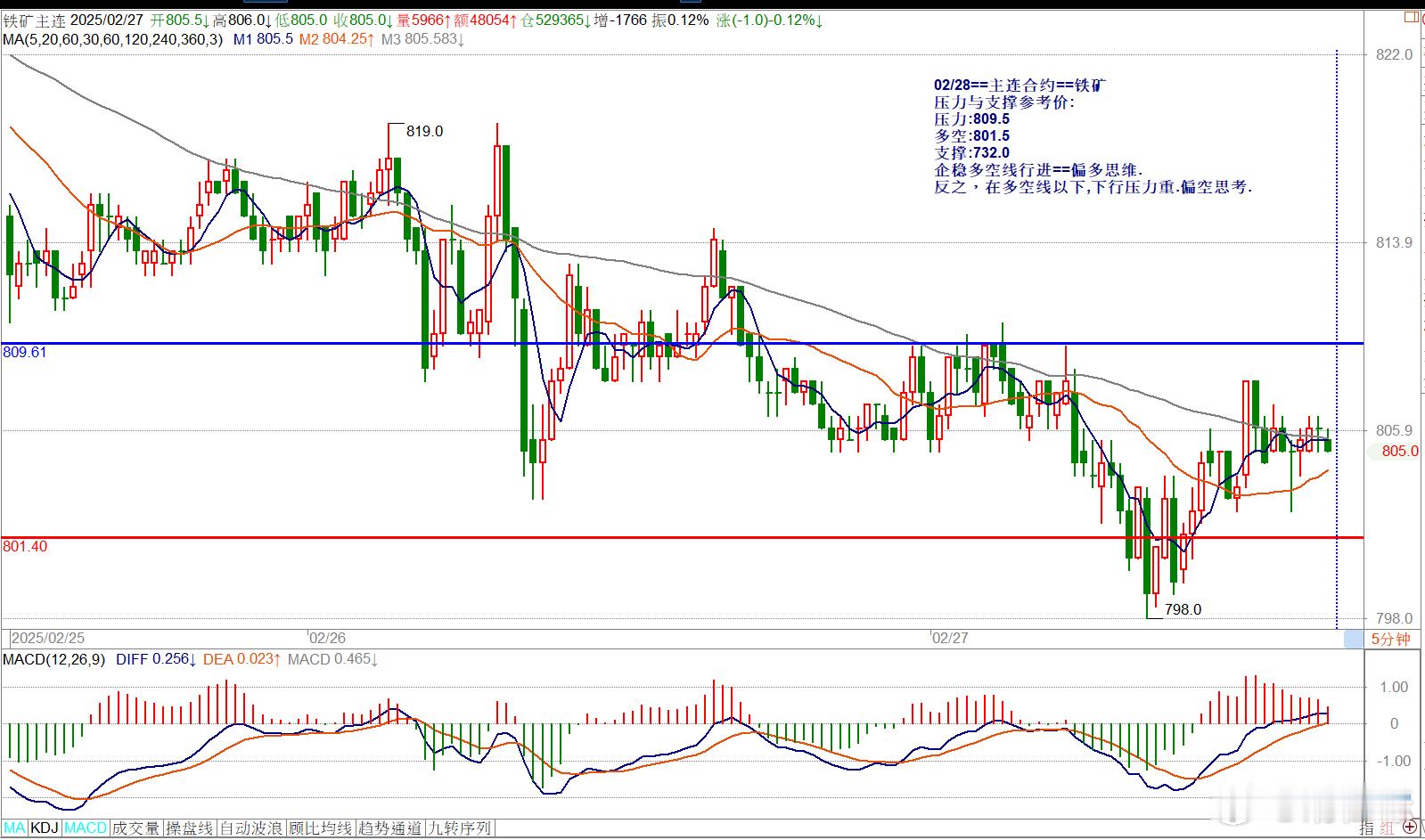Click the 高806.0 high price in header
The width and height of the screenshot is (1425, 840).
tap(241, 20)
